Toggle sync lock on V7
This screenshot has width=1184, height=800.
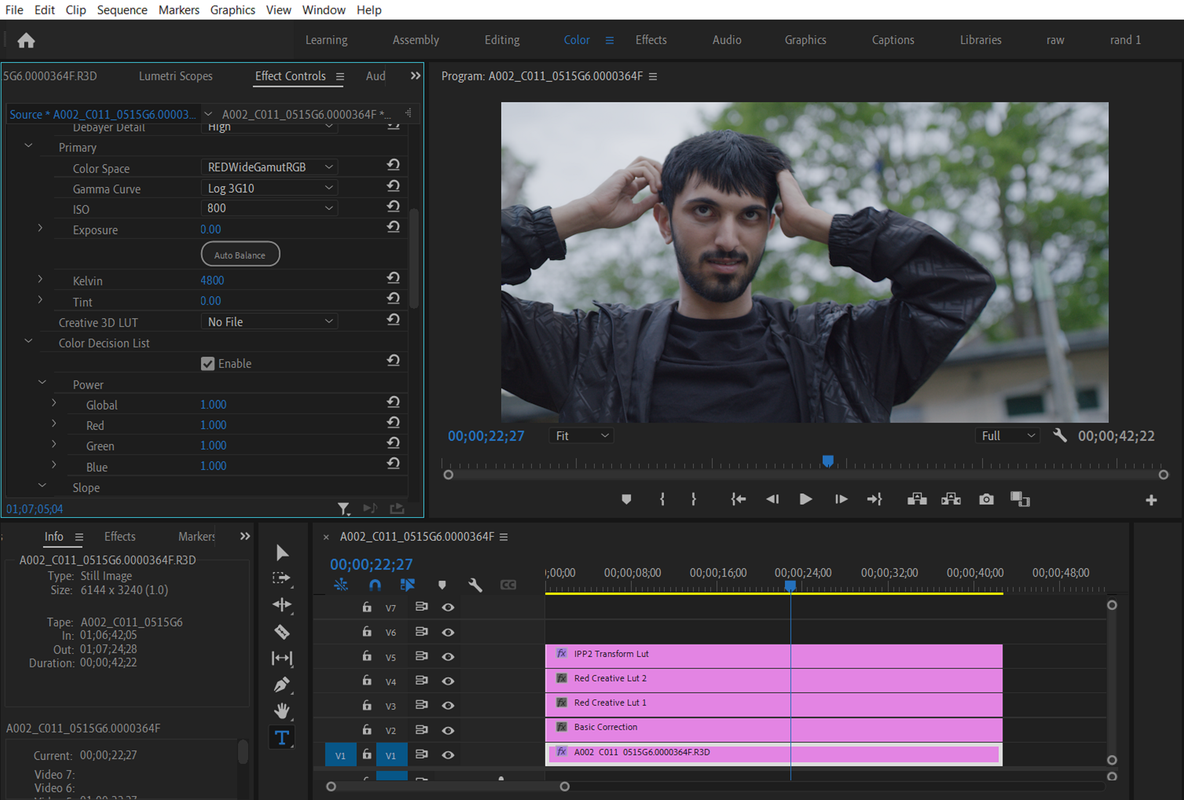click(x=421, y=607)
